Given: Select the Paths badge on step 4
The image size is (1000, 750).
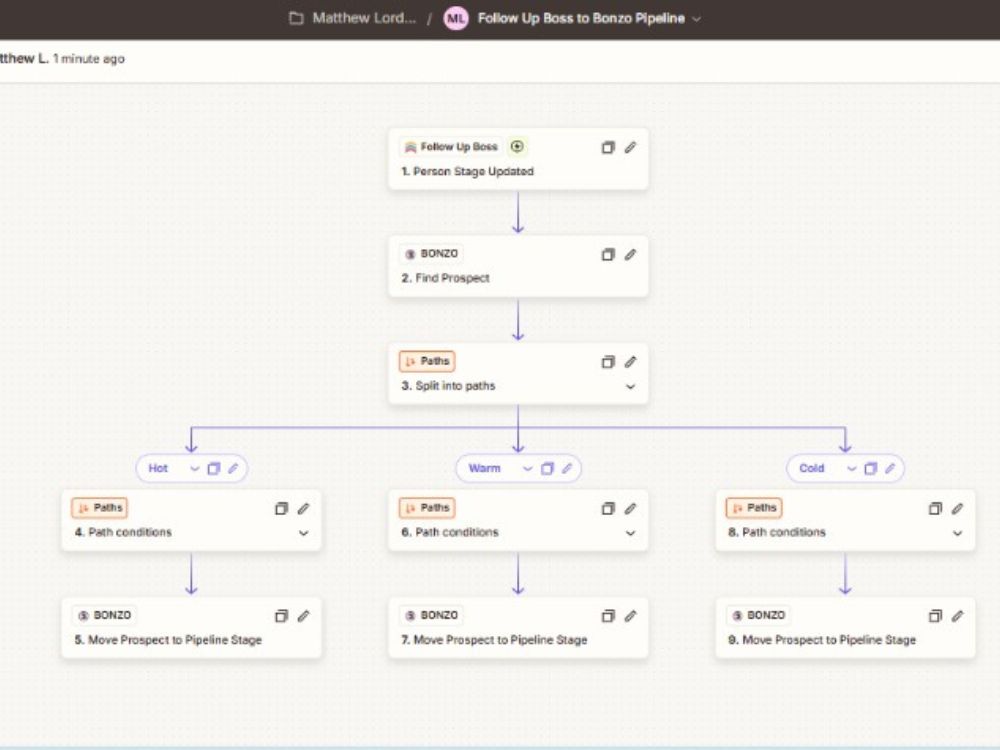Looking at the screenshot, I should pyautogui.click(x=99, y=508).
